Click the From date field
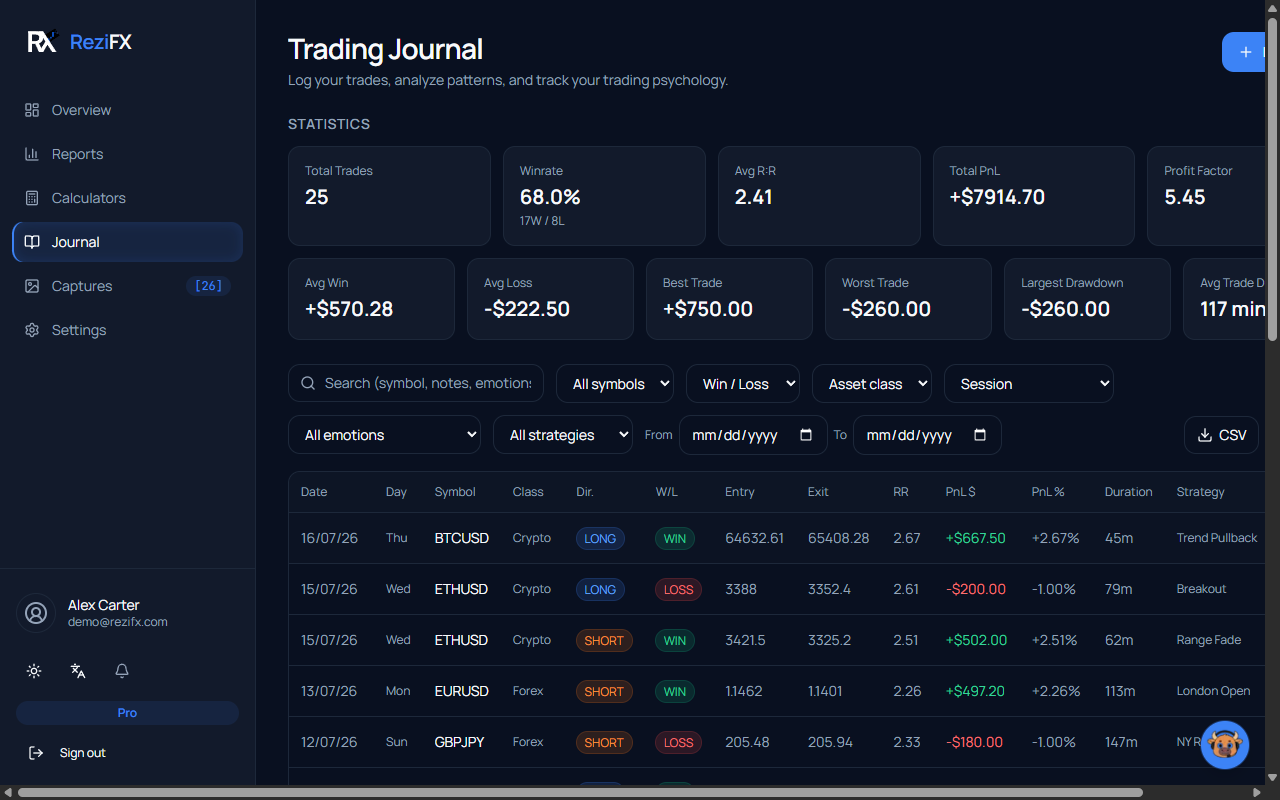Image resolution: width=1280 pixels, height=800 pixels. [753, 435]
